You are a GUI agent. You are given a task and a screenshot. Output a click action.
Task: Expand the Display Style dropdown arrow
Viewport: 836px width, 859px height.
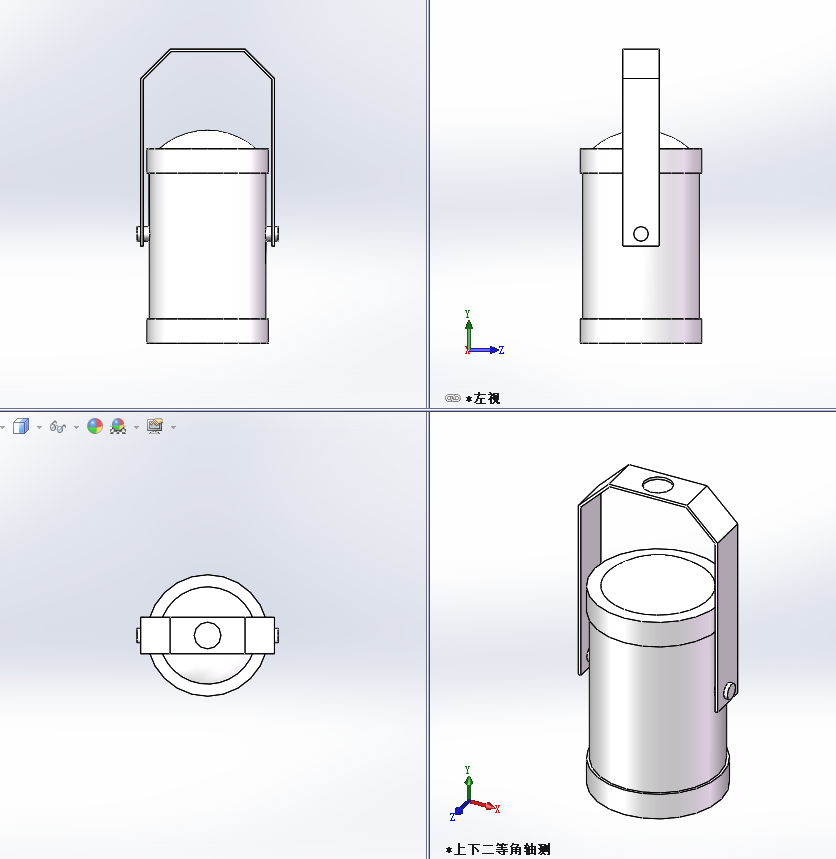(x=39, y=427)
